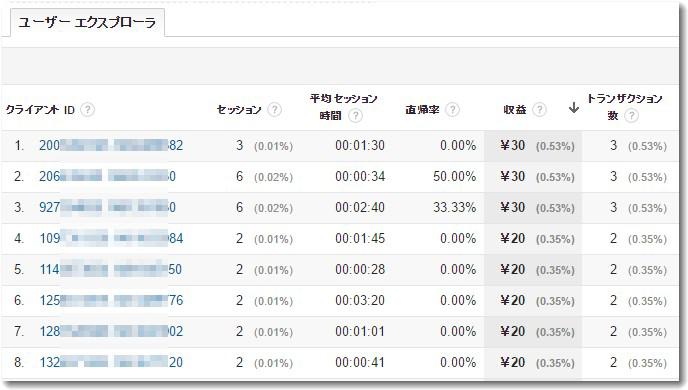The height and width of the screenshot is (390, 688).
Task: Select session time 00:03:20 cell
Action: click(360, 301)
